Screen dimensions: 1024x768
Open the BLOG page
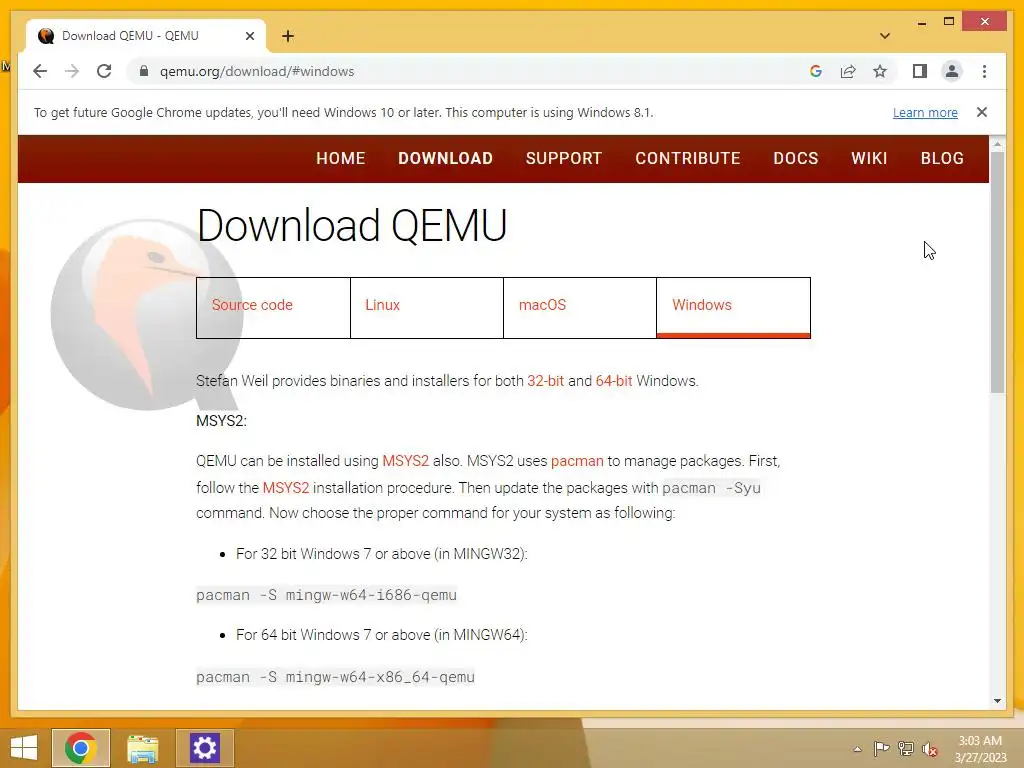[x=942, y=159]
